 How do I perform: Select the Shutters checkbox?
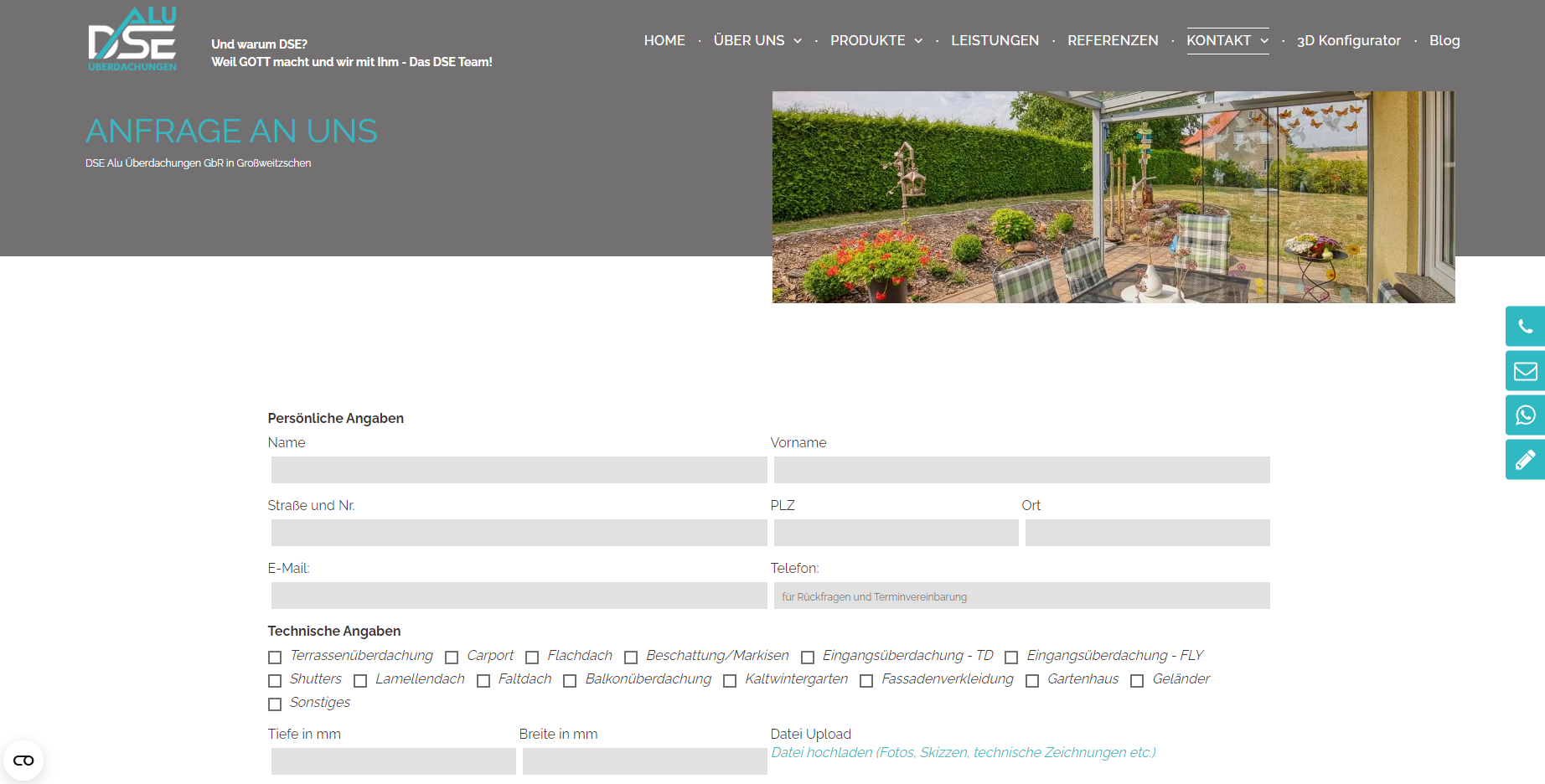point(275,681)
